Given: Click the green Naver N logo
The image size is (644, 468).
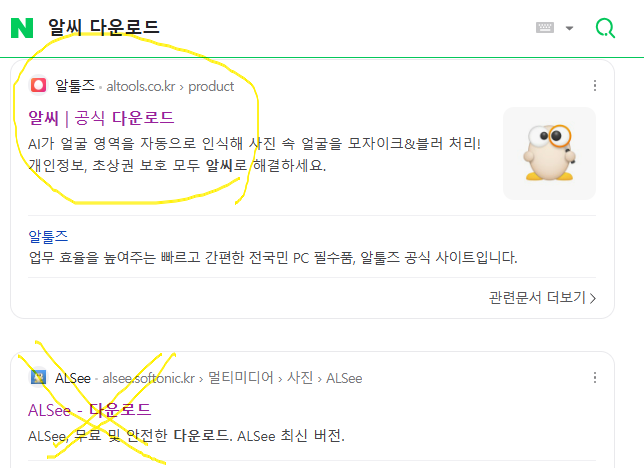Looking at the screenshot, I should point(22,28).
